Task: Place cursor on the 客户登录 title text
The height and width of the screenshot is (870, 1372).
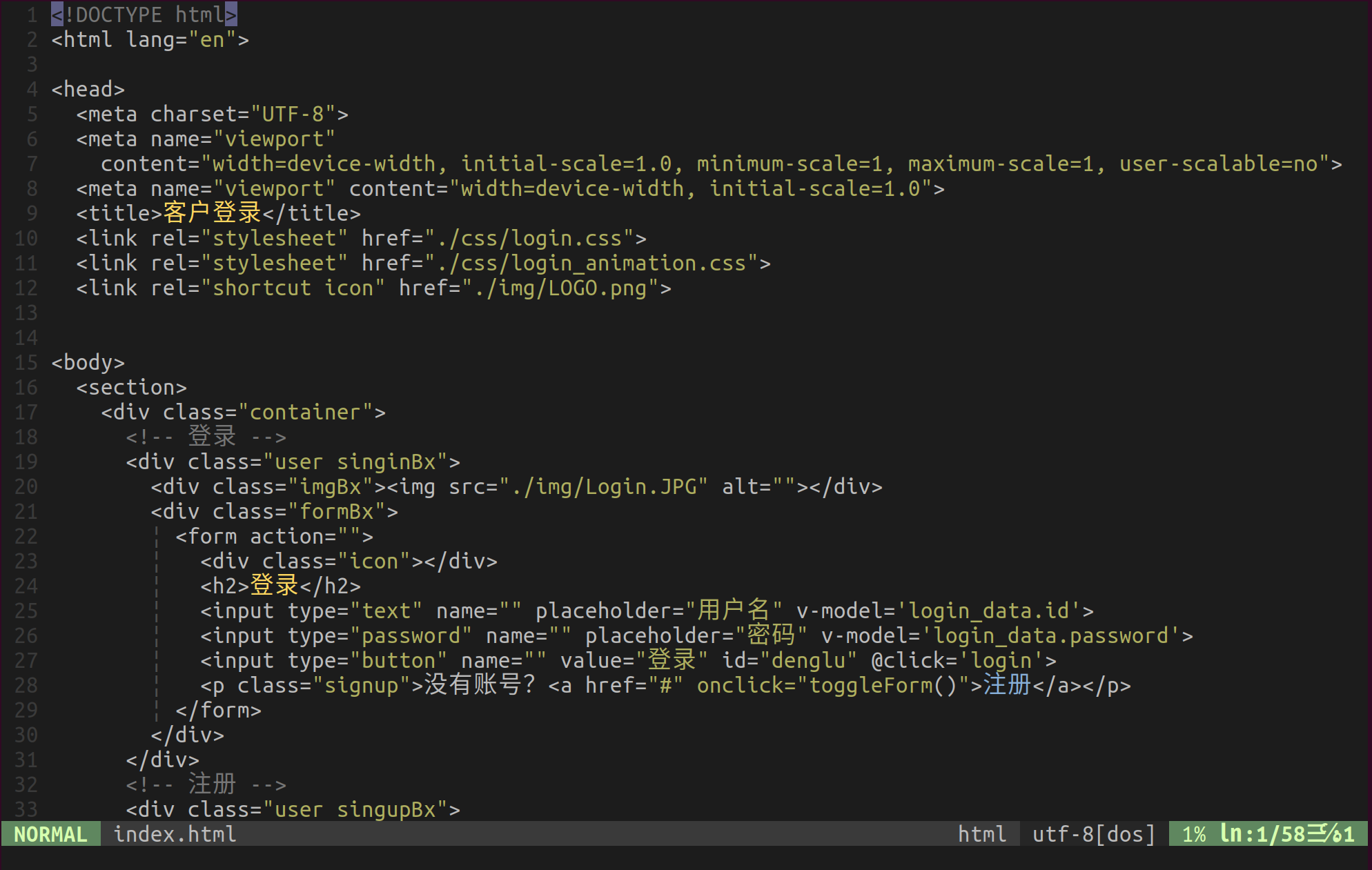Action: point(212,213)
